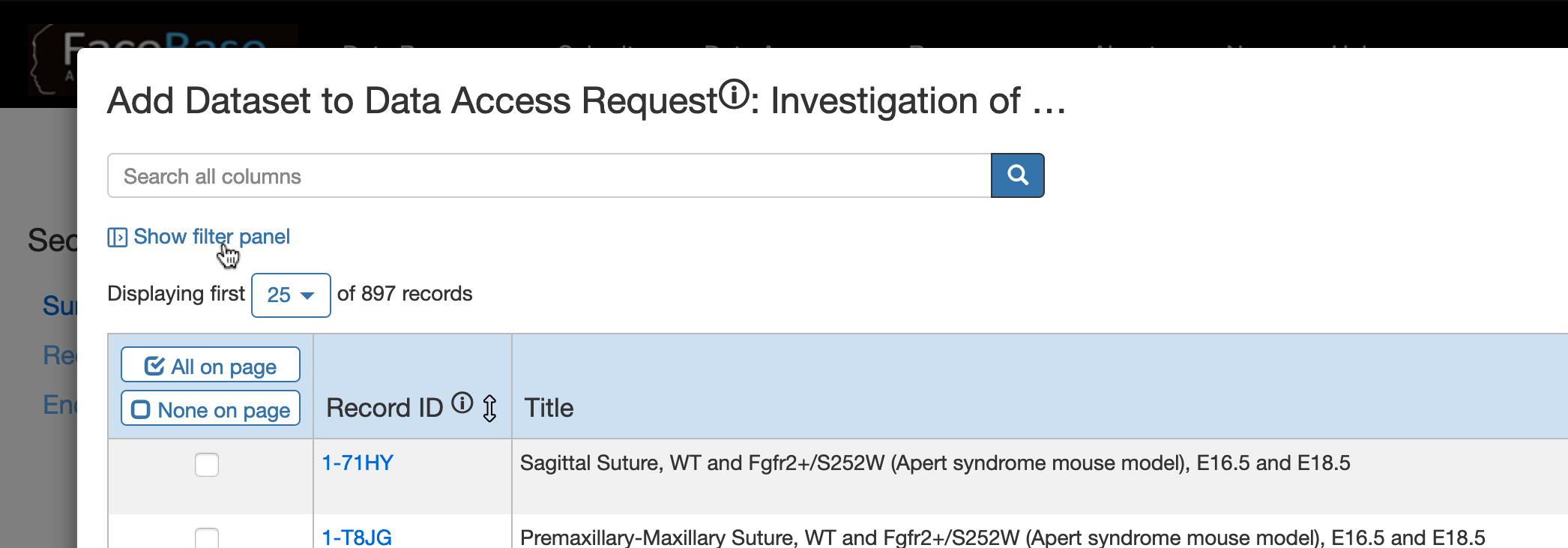Open the 25 page size dropdown
Image resolution: width=1568 pixels, height=548 pixels.
[x=291, y=295]
